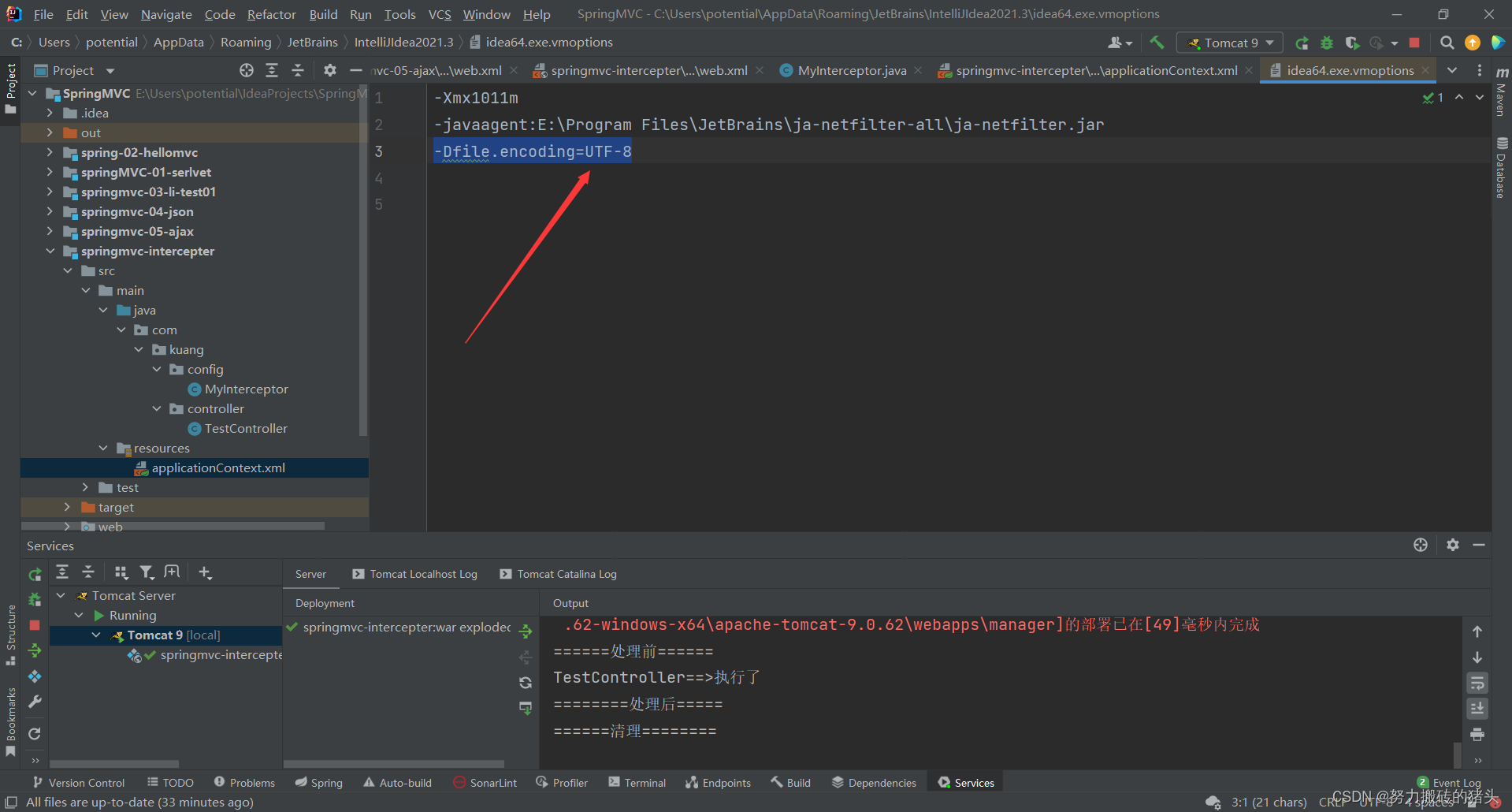The image size is (1512, 812).
Task: Open Project panel settings gear
Action: pyautogui.click(x=330, y=70)
